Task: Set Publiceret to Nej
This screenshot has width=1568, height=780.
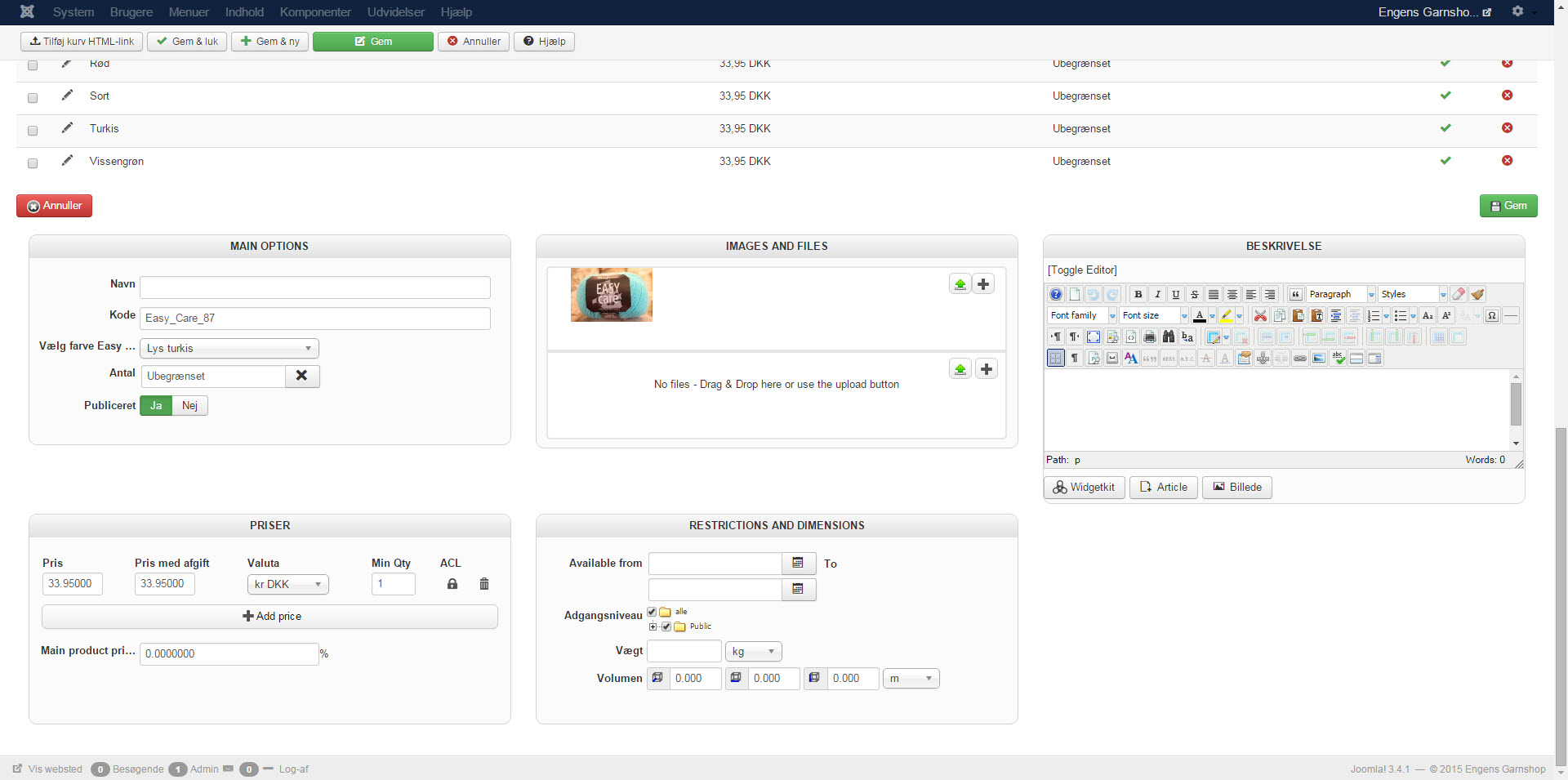Action: (190, 406)
